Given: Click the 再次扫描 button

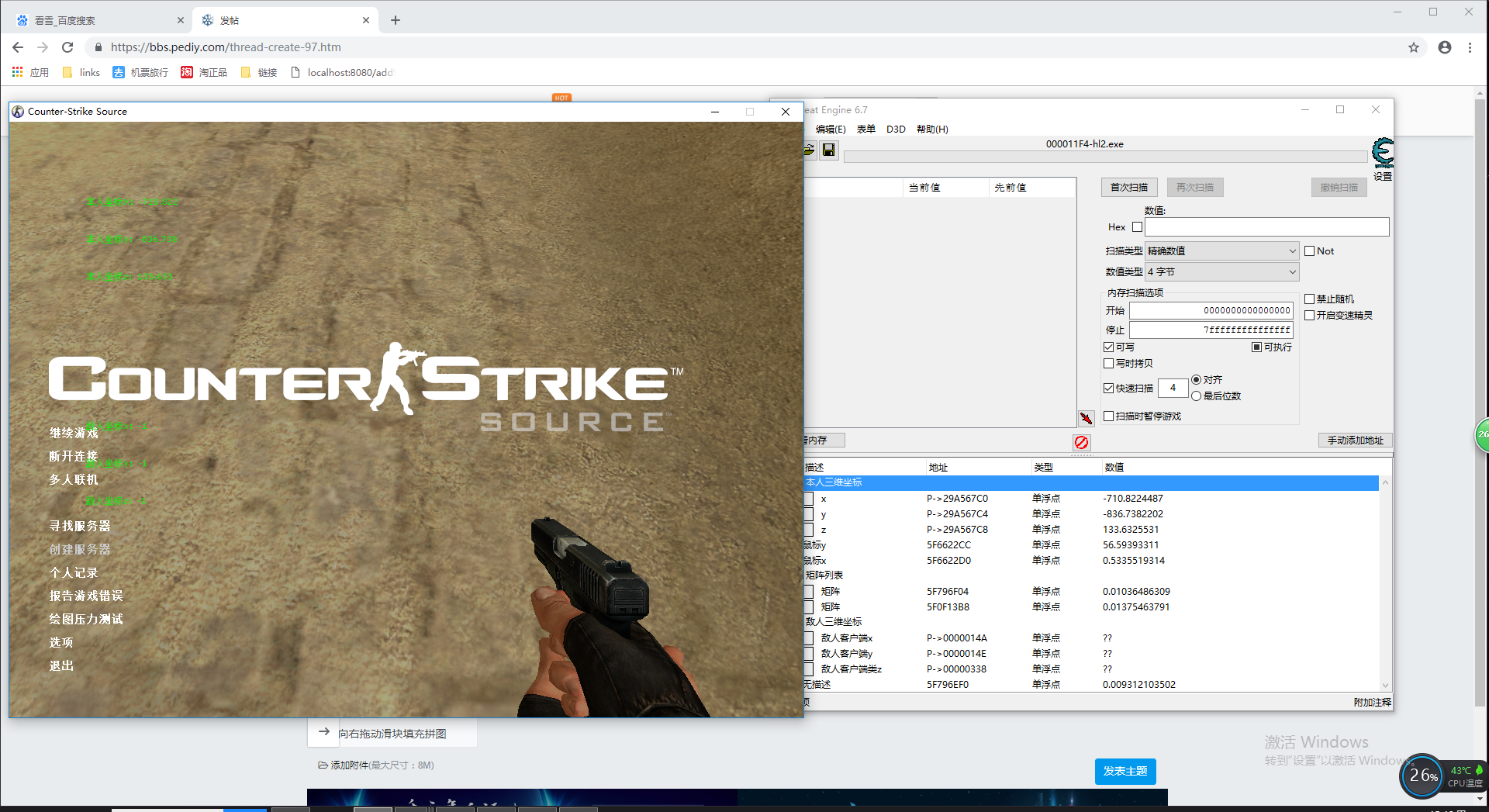Looking at the screenshot, I should point(1194,188).
